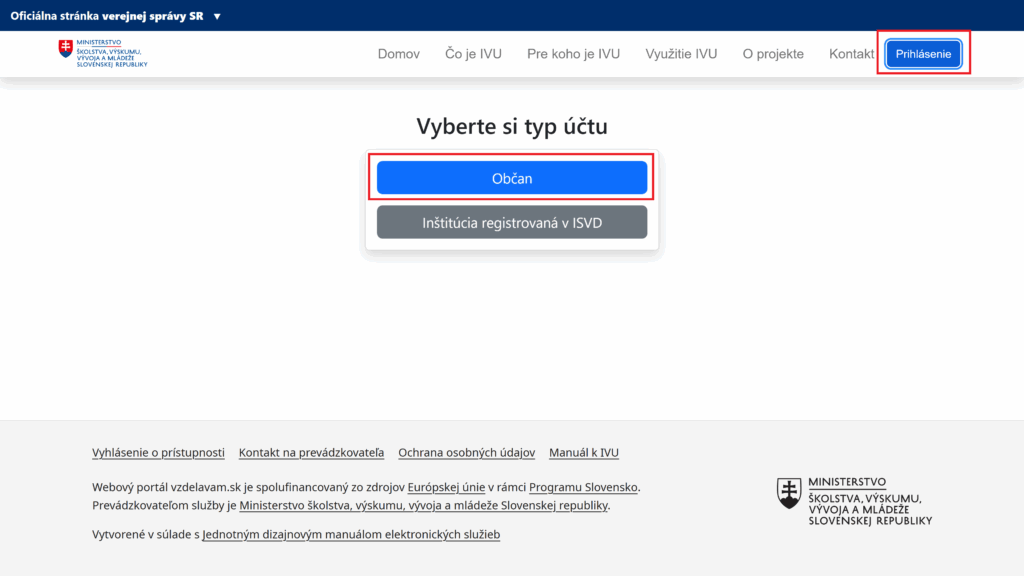The height and width of the screenshot is (576, 1024).
Task: Open the Pre koho je IVU page
Action: [573, 54]
